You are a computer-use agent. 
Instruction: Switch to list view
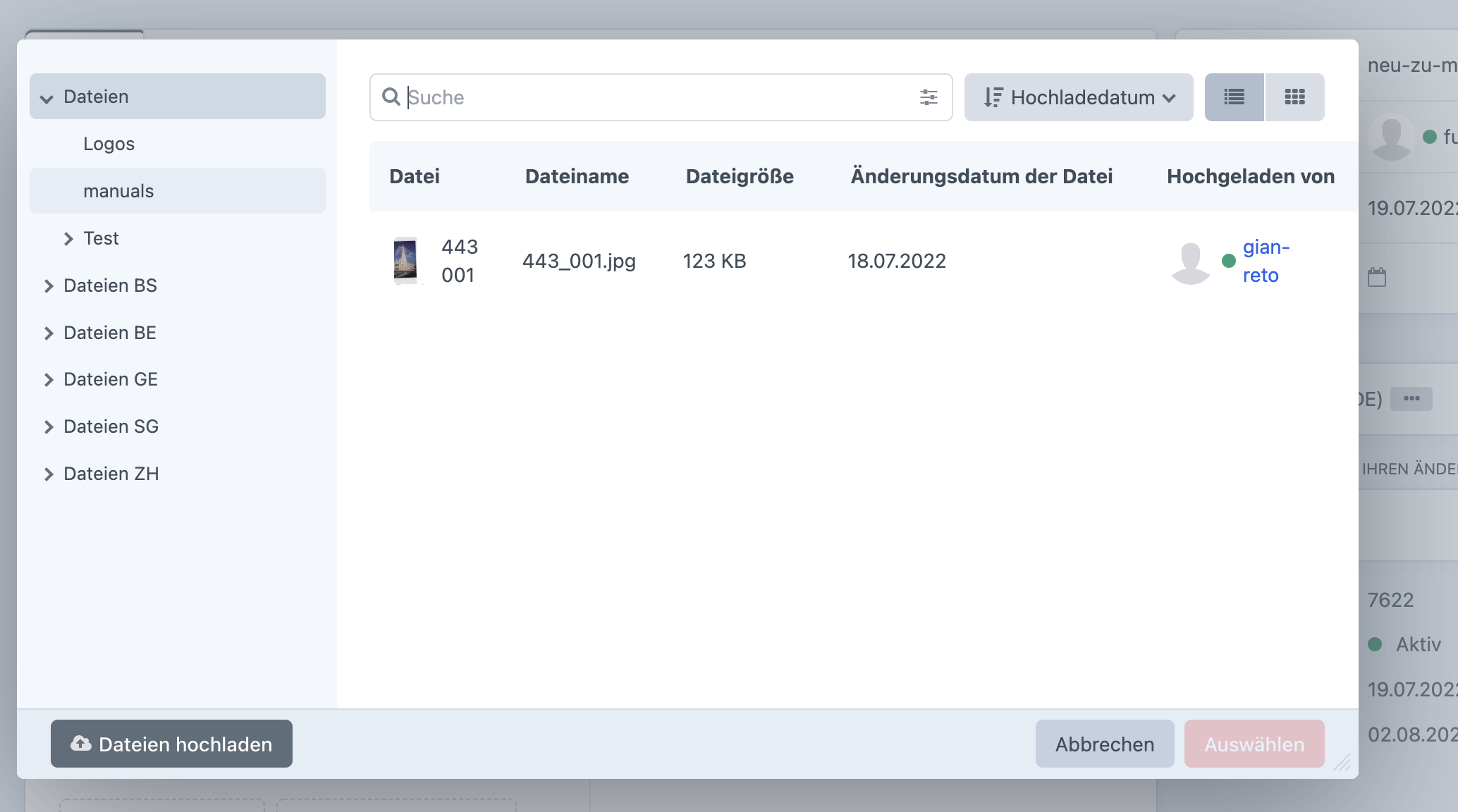click(x=1234, y=97)
